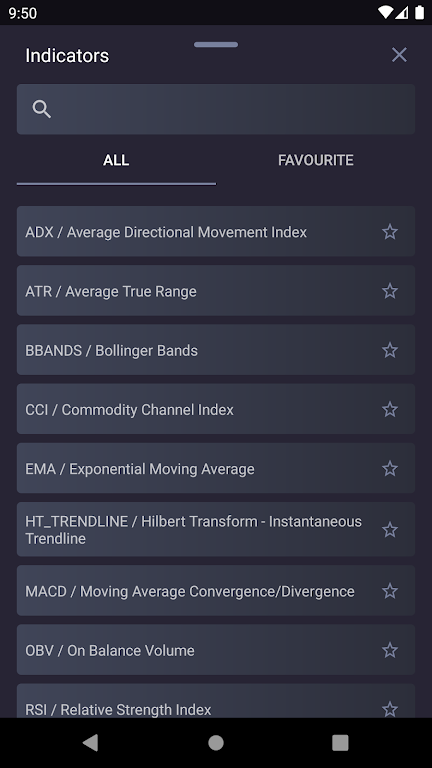Favourite the RSI Relative Strength Index
Image resolution: width=432 pixels, height=768 pixels.
click(x=390, y=709)
